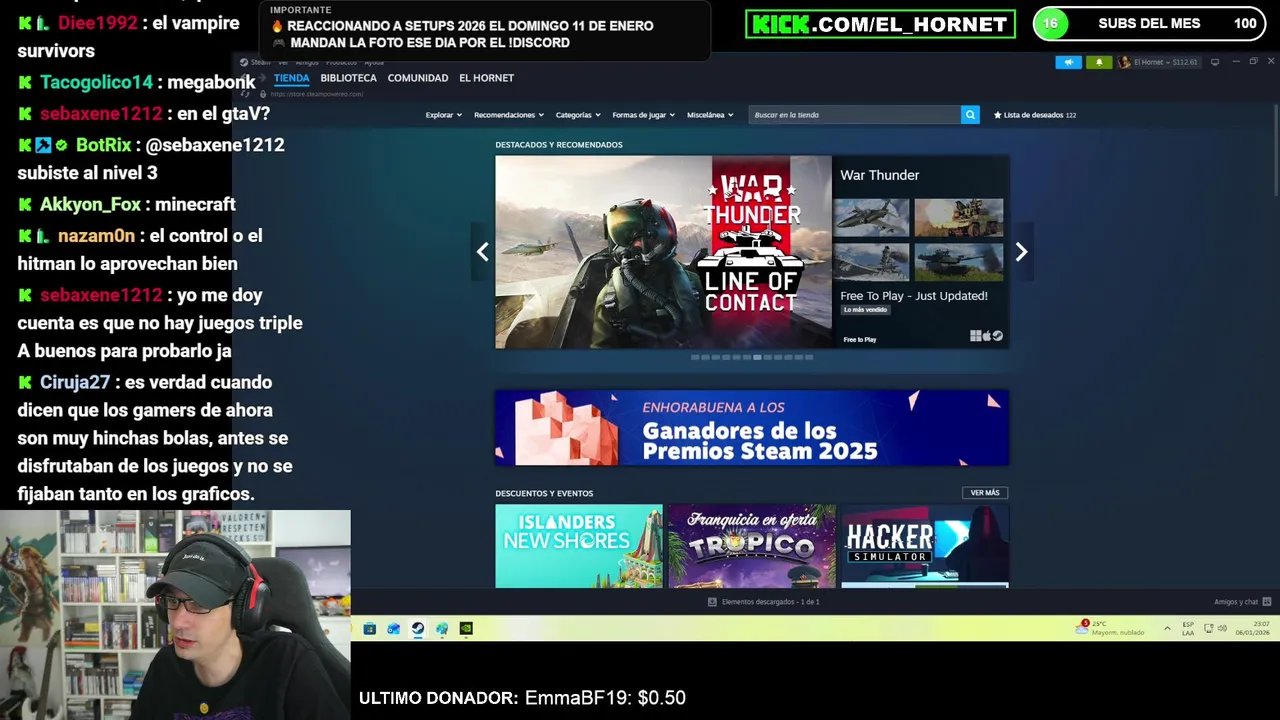Open the El Hornet account wallet dropdown
This screenshot has height=720, width=1280.
[1165, 62]
